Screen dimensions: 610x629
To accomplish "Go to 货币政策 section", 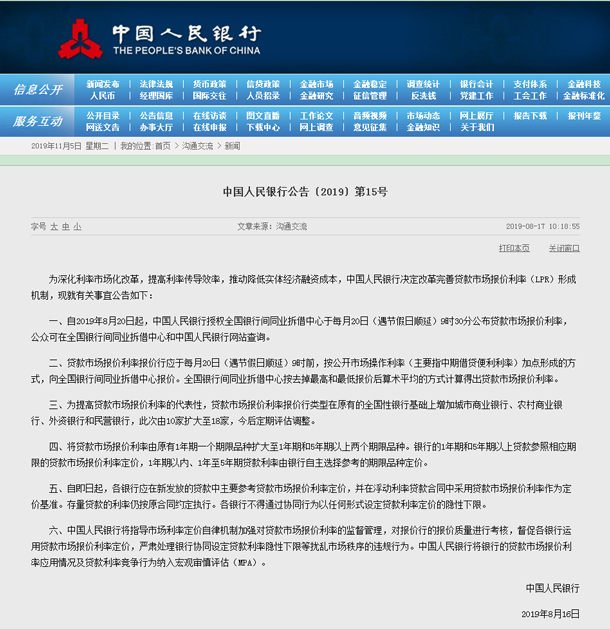I will [x=209, y=84].
